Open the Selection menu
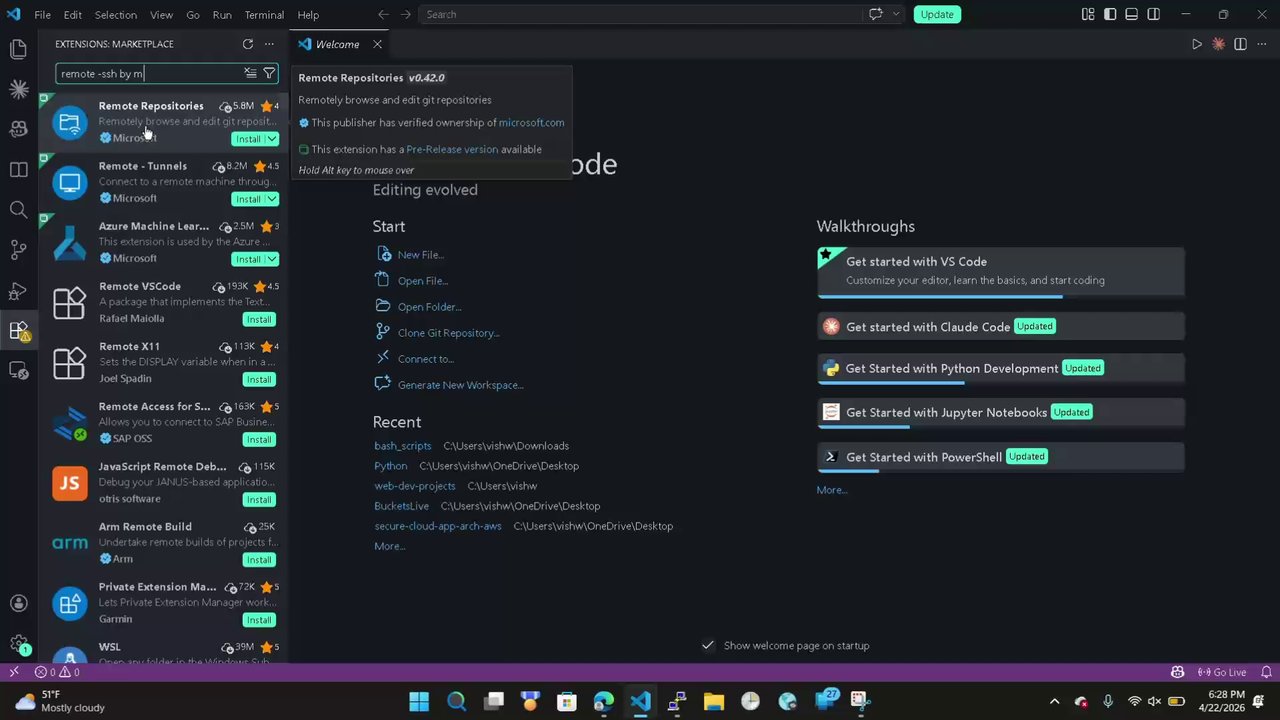The height and width of the screenshot is (720, 1280). [x=116, y=14]
